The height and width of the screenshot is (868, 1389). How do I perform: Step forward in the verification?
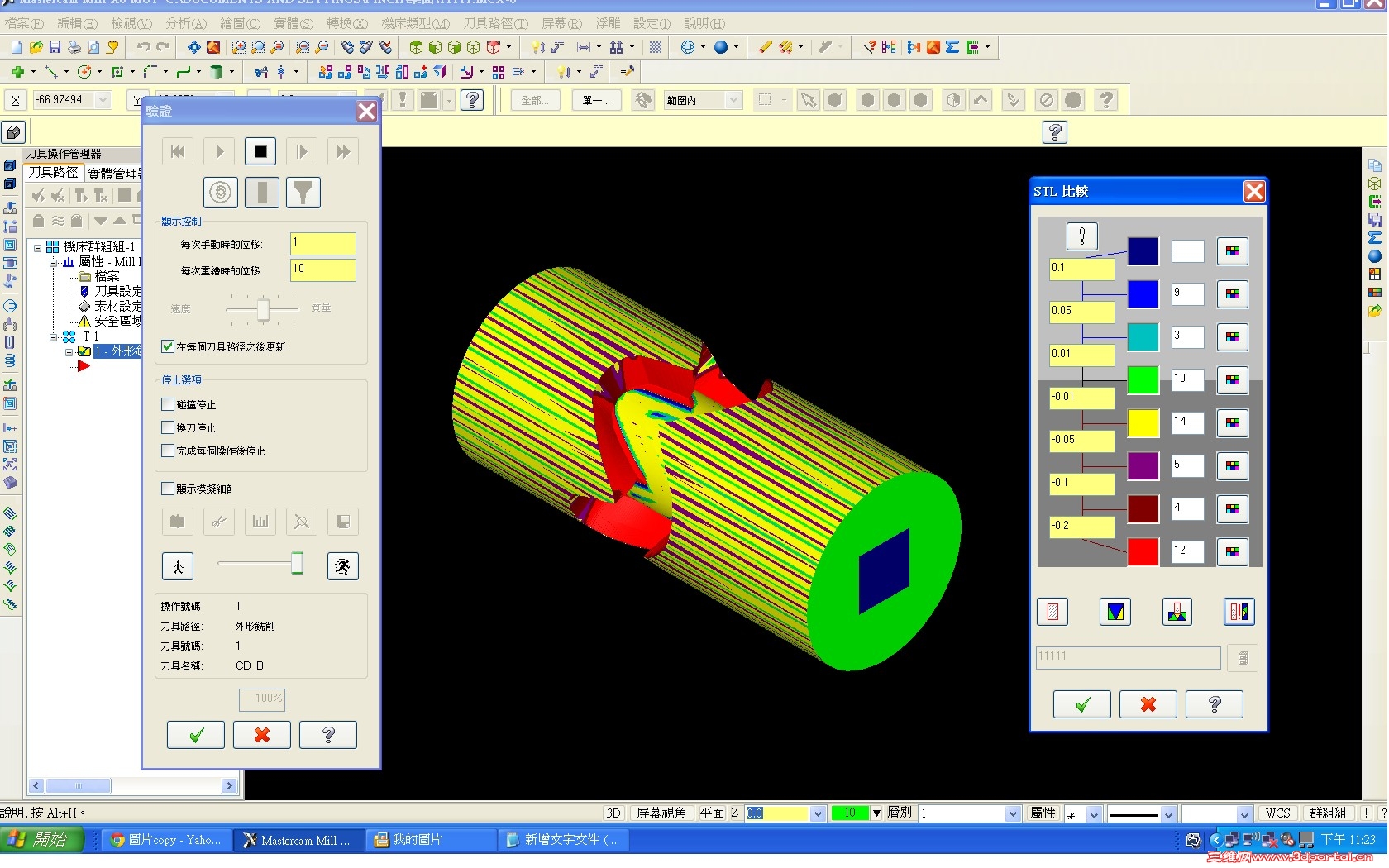(302, 151)
